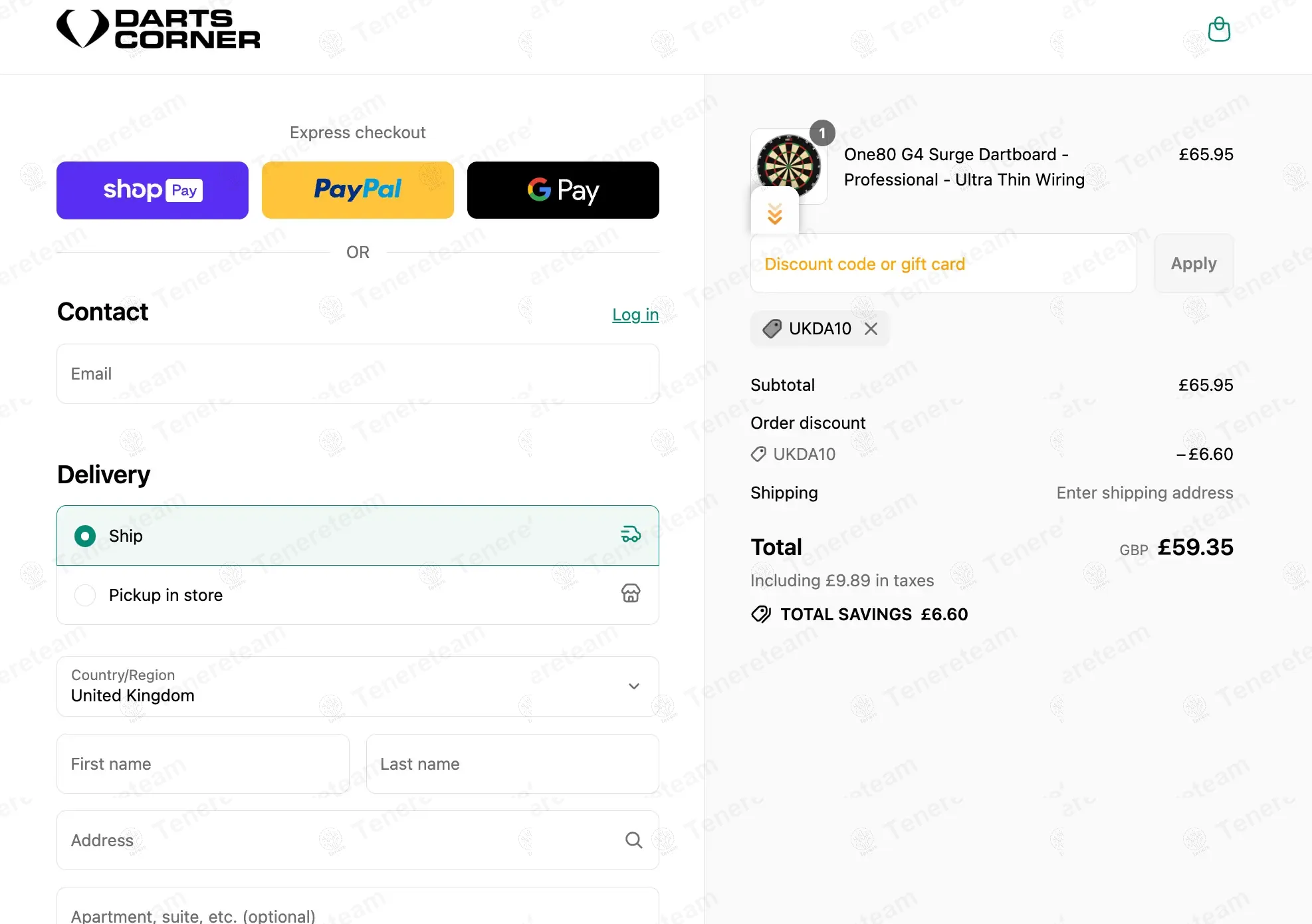Check out with Google Pay

click(563, 190)
